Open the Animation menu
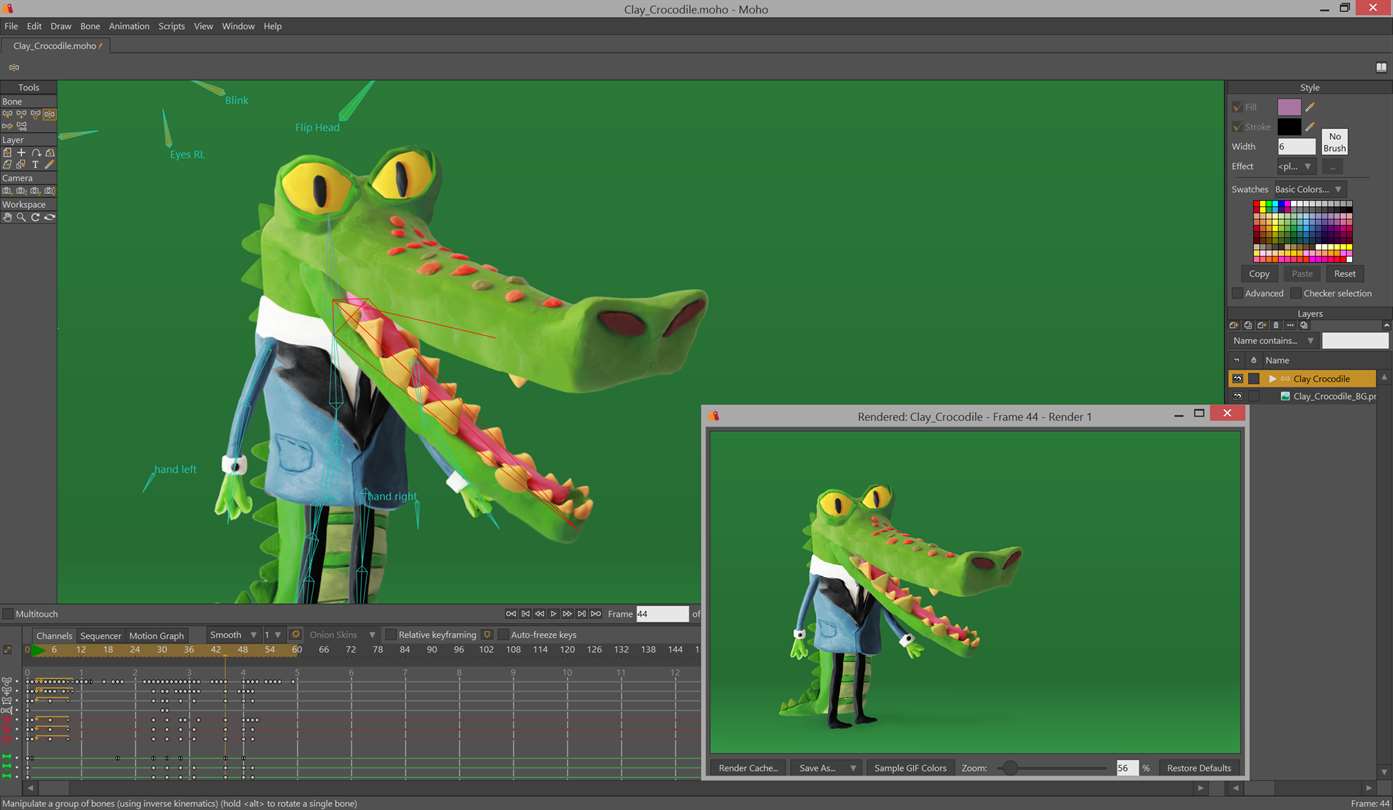The height and width of the screenshot is (810, 1393). pyautogui.click(x=129, y=26)
